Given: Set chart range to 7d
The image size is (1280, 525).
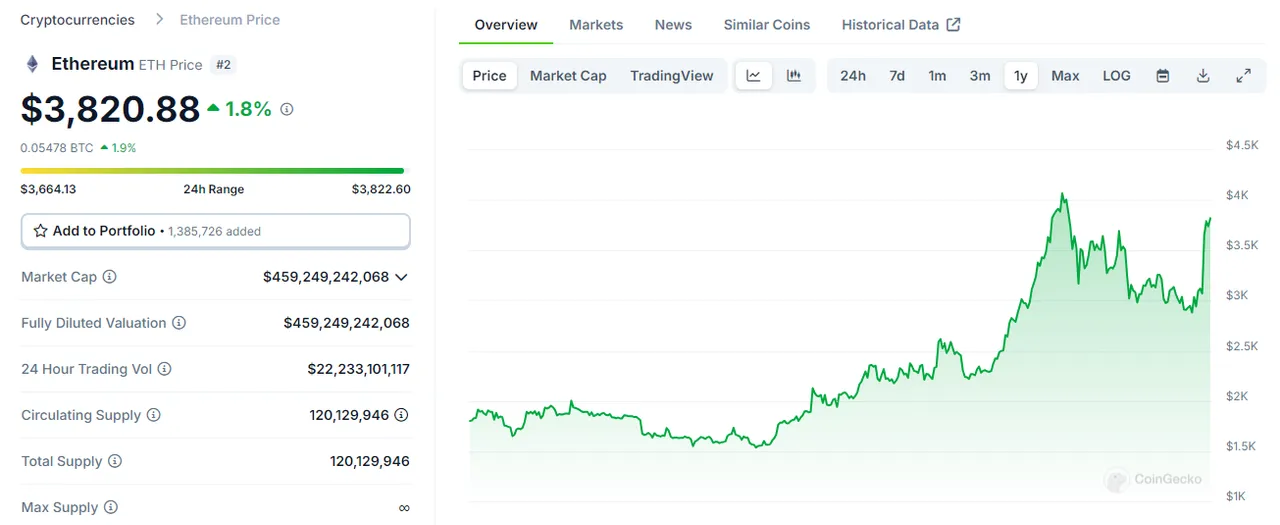Looking at the screenshot, I should tap(897, 76).
